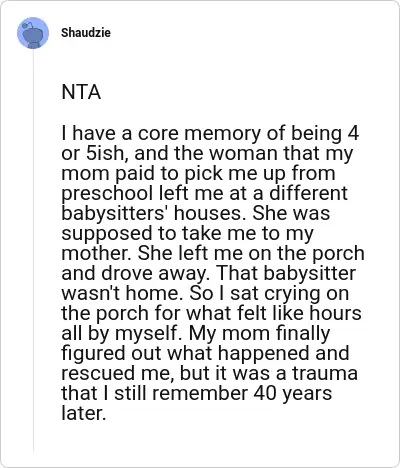Click the line "rescued me, but it was a trauma"

pos(210,373)
